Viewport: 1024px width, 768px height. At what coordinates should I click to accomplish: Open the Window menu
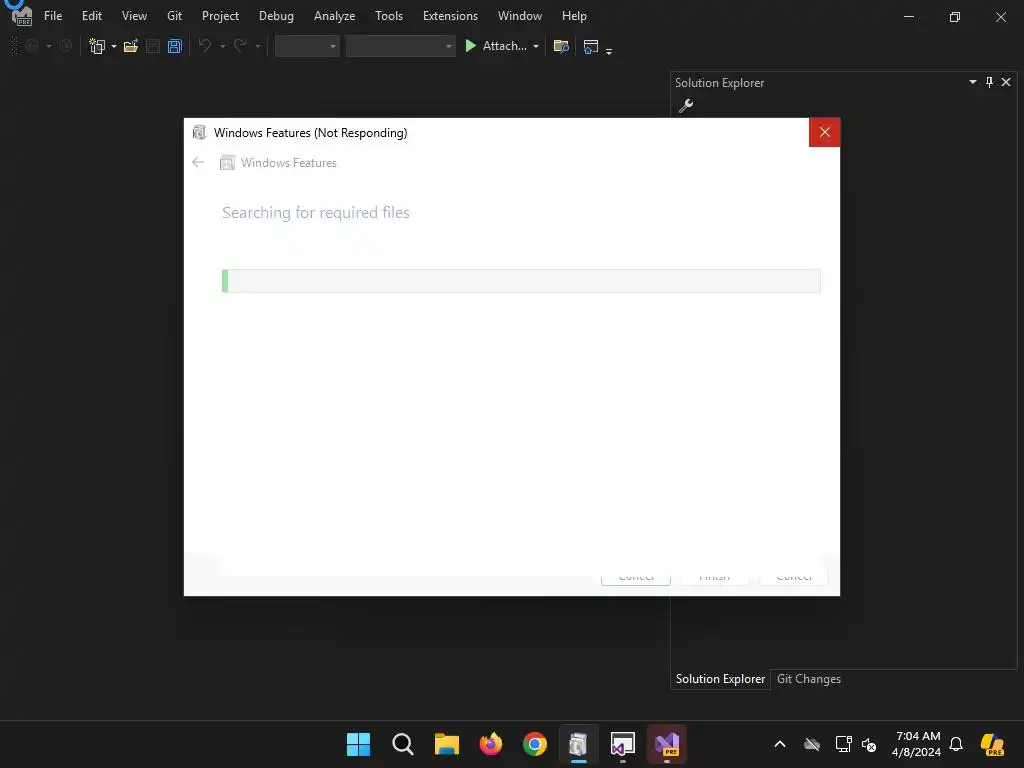[520, 16]
